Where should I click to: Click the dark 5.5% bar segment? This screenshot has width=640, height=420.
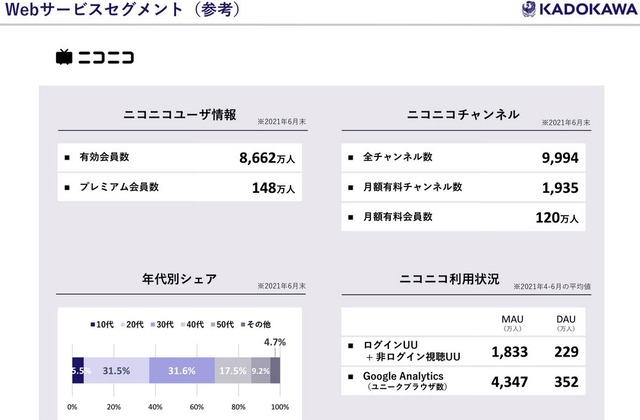pyautogui.click(x=78, y=371)
